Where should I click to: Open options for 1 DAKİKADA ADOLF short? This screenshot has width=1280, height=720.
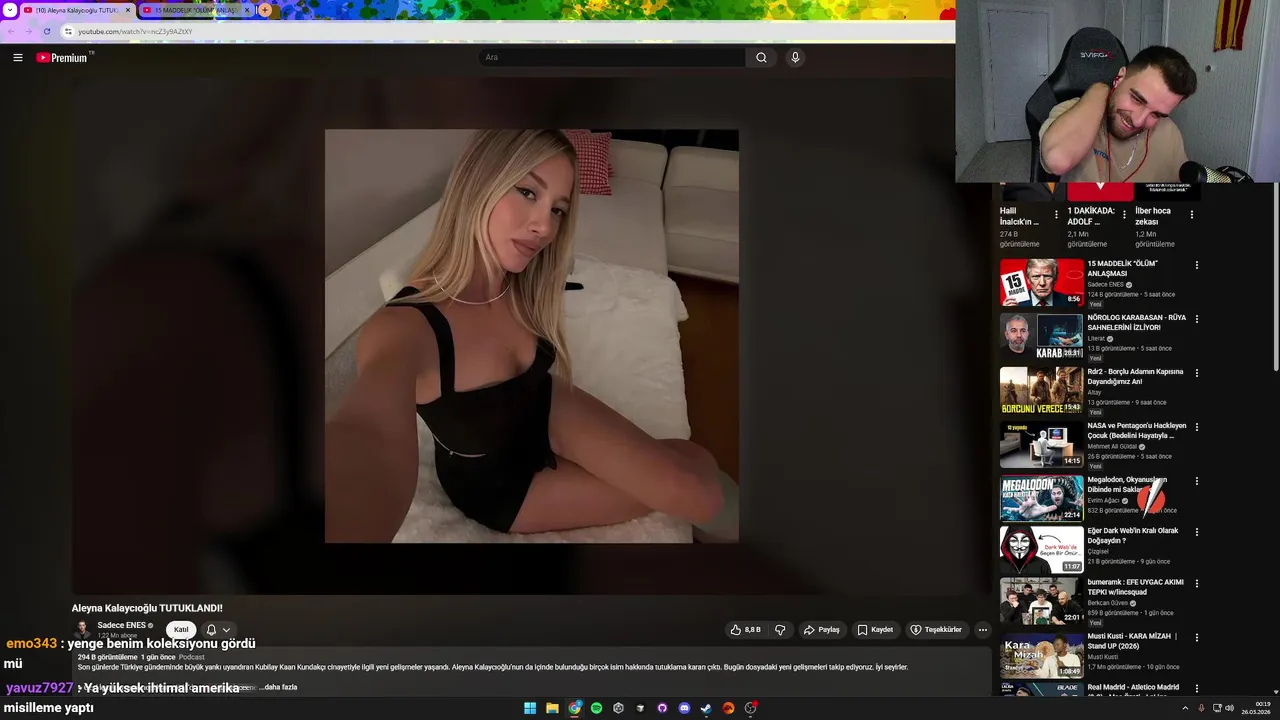pos(1124,215)
